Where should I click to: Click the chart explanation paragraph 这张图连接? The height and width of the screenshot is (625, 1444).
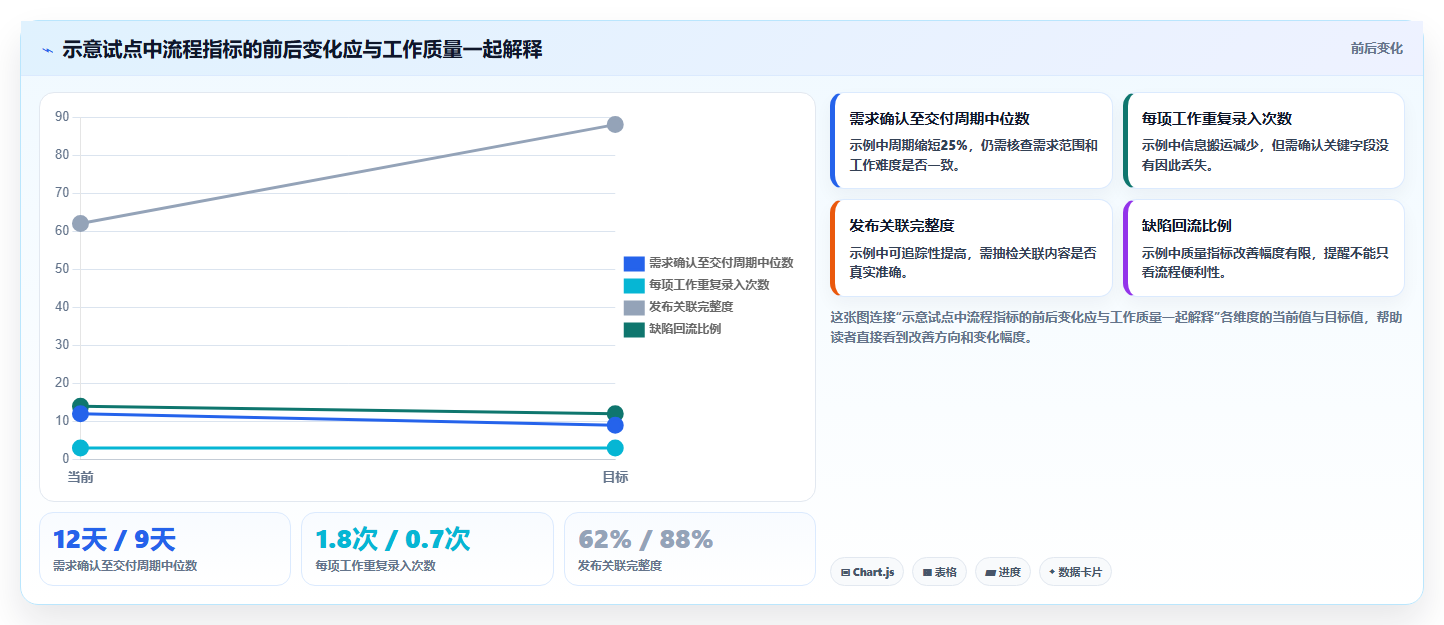pyautogui.click(x=1116, y=327)
